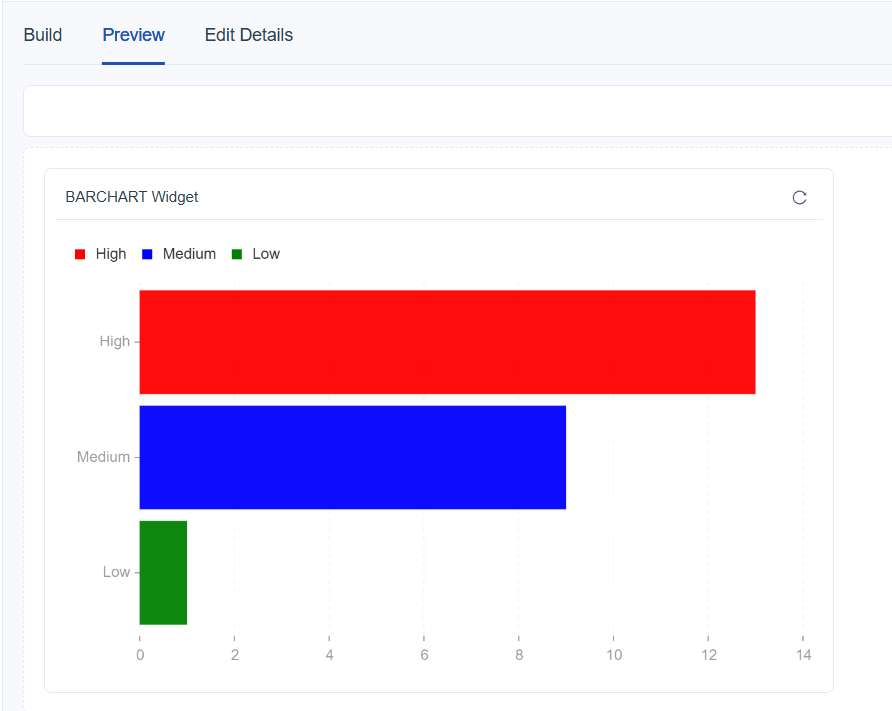Click the red High bar in chart
Screen dimensions: 892x711
click(447, 342)
